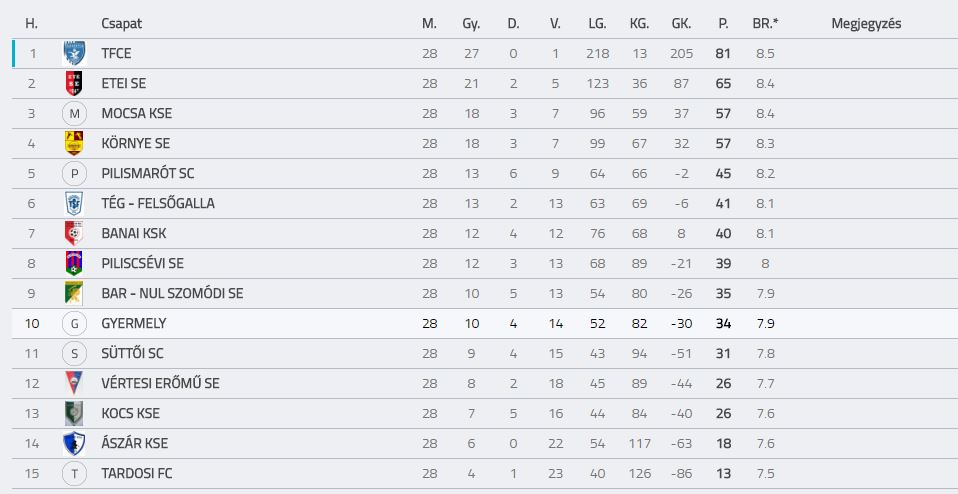Click the TÉG - FELSŐGALLA blue crest

[74, 203]
